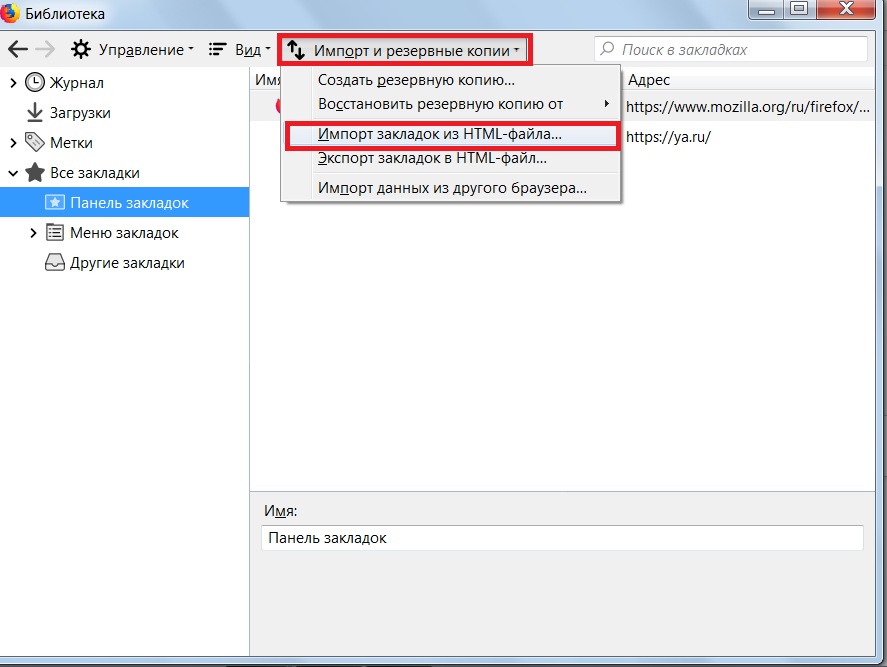Choose Создать резервную копию…
The image size is (887, 667).
[451, 80]
